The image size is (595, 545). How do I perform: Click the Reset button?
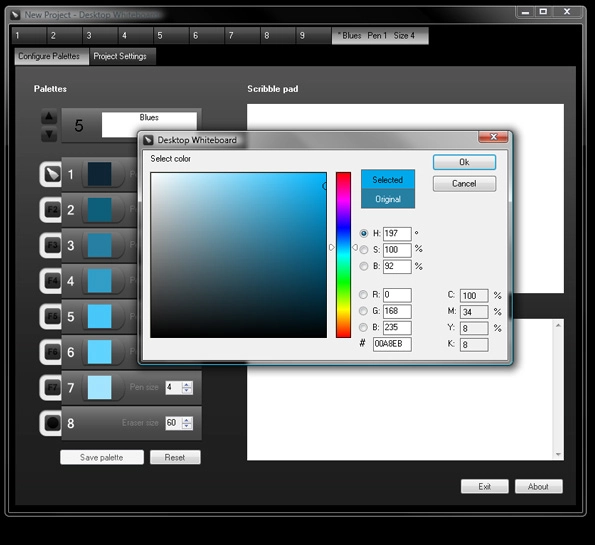pos(175,457)
